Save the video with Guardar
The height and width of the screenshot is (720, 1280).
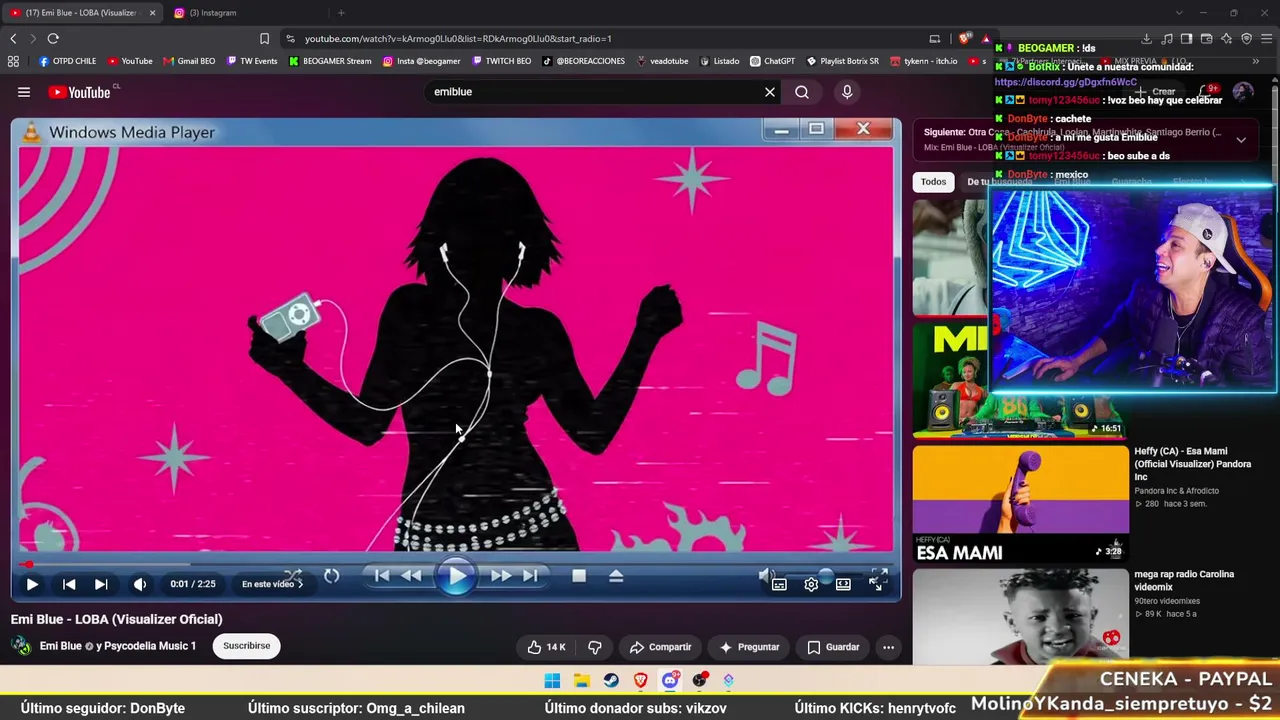pyautogui.click(x=833, y=647)
